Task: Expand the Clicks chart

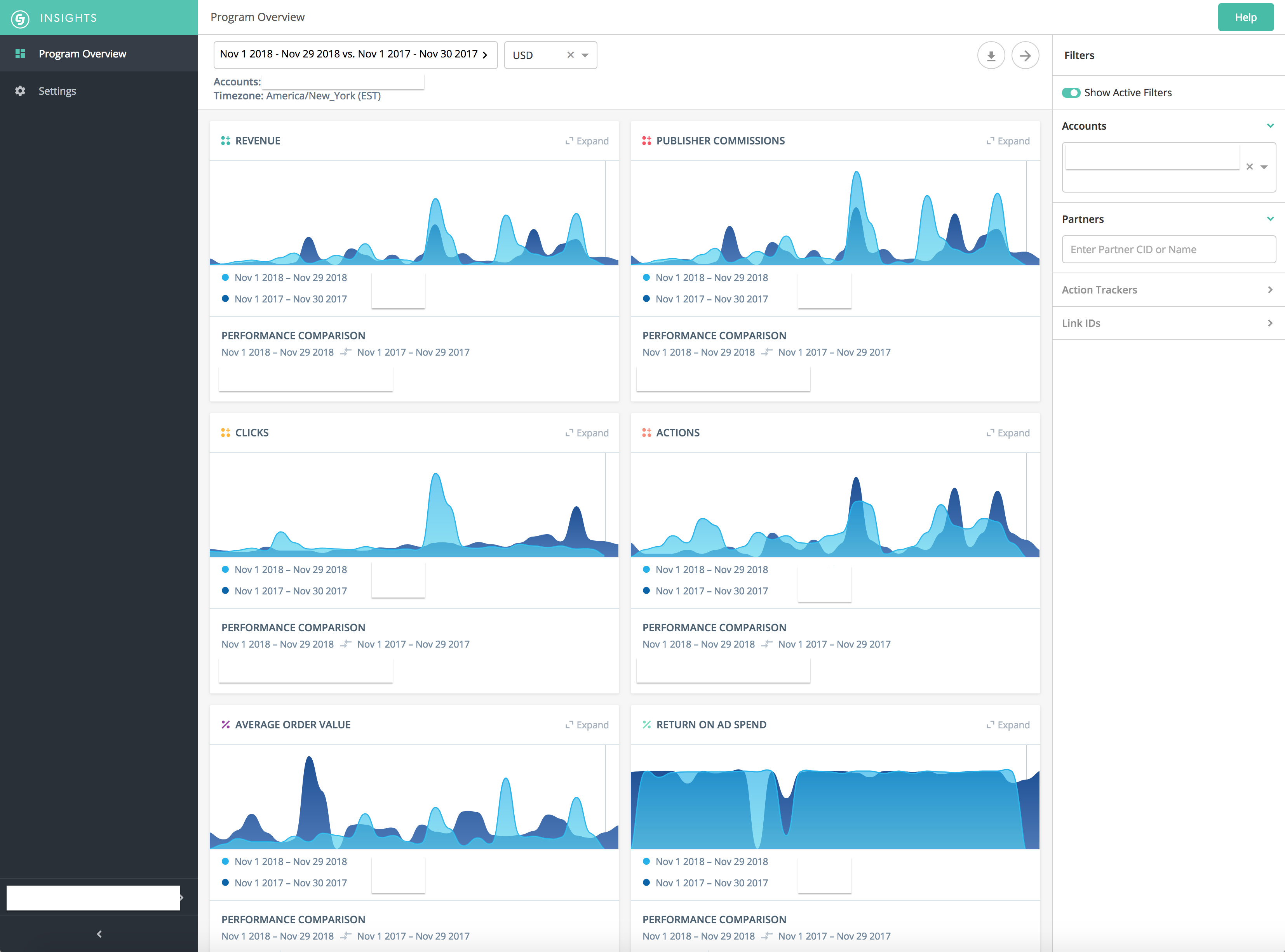Action: 587,433
